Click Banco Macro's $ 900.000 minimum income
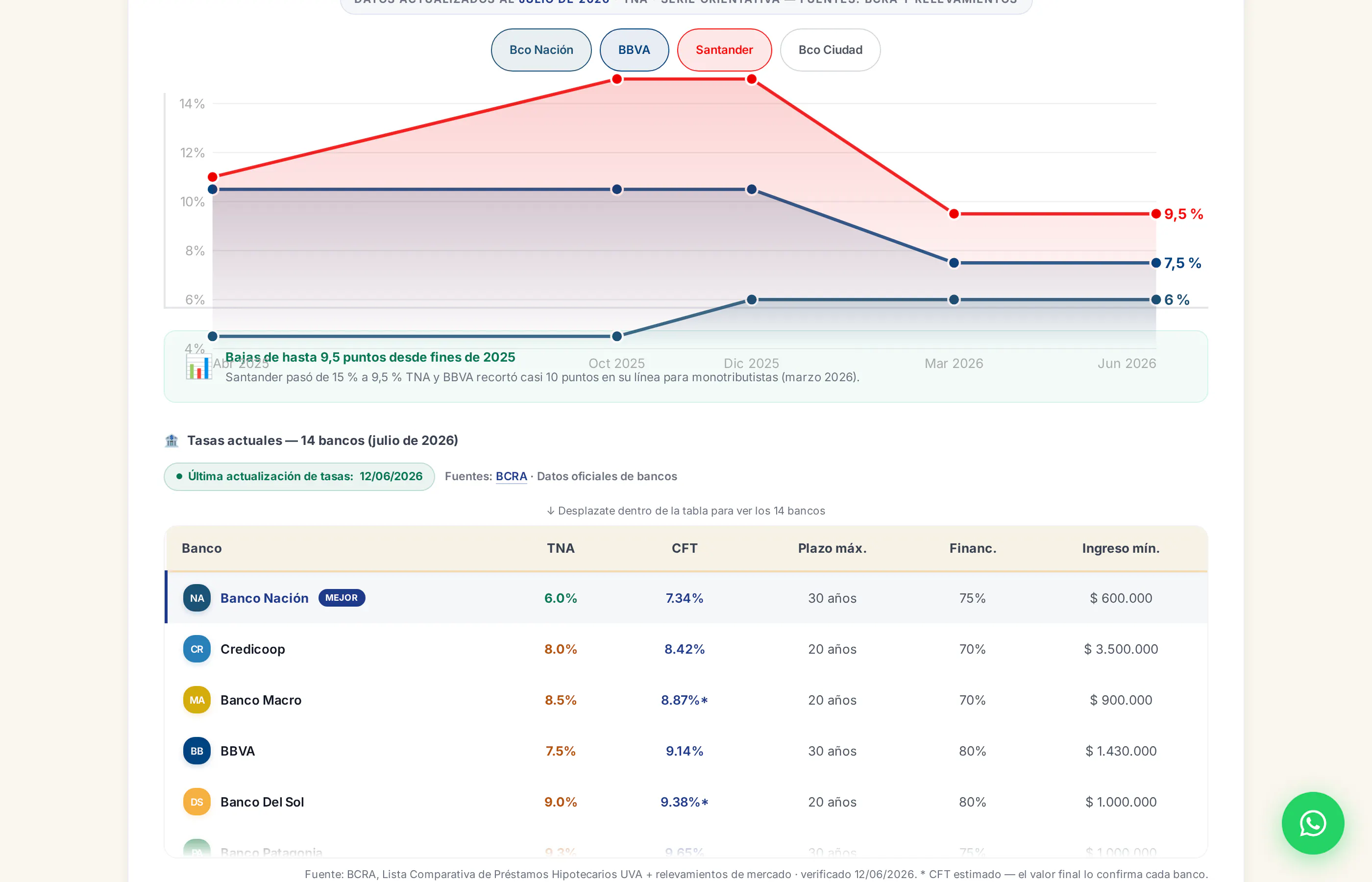The width and height of the screenshot is (1372, 882). pyautogui.click(x=1121, y=700)
